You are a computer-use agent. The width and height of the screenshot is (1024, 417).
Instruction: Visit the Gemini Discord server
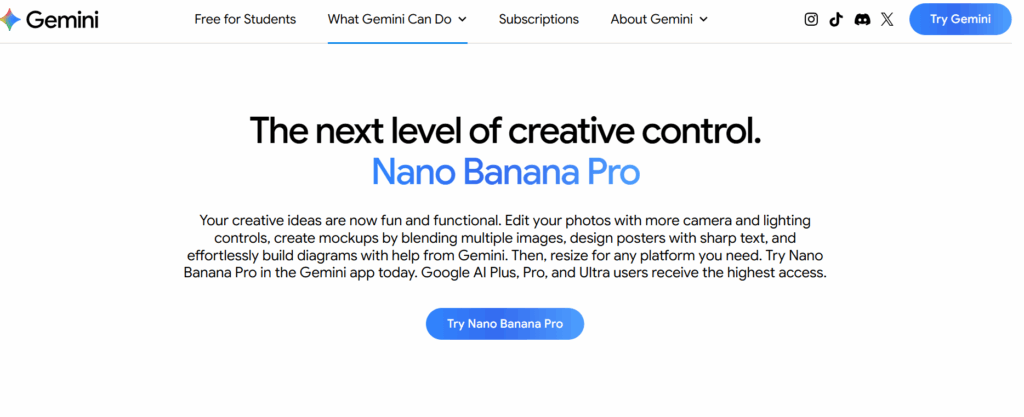(x=862, y=19)
